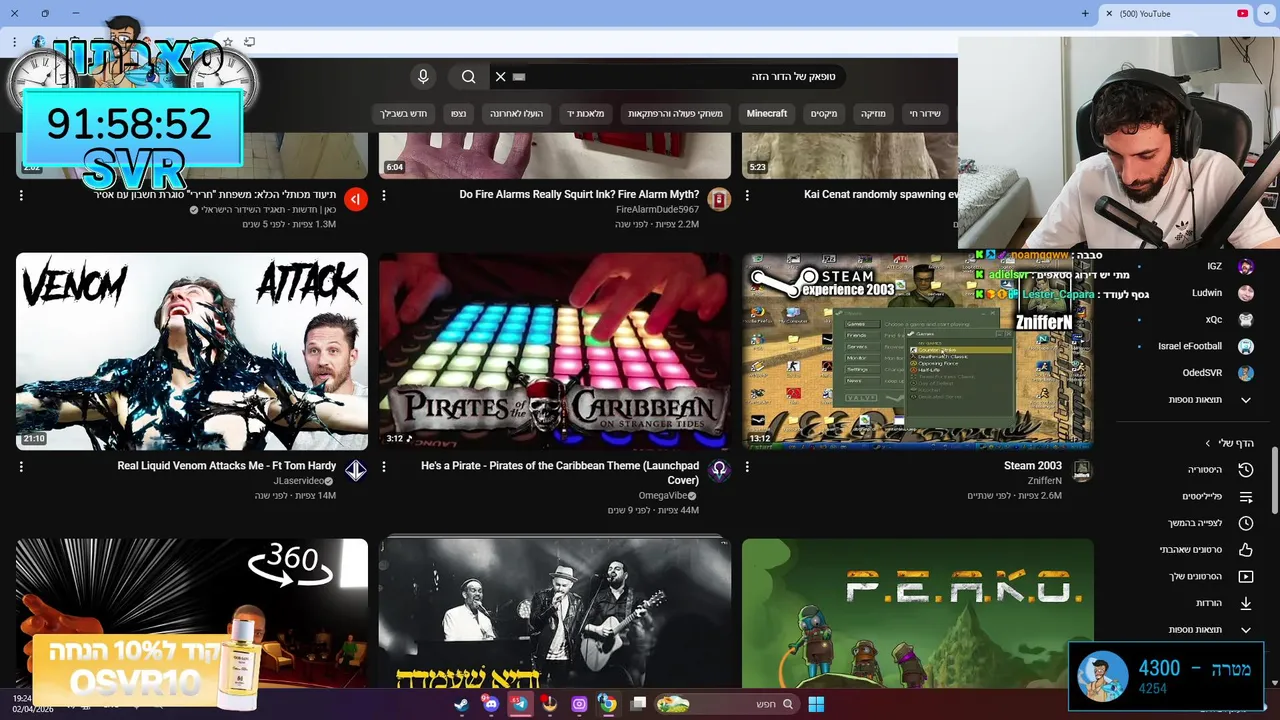The height and width of the screenshot is (720, 1280).
Task: Open the Real Liquid Venom Attacks Me thumbnail
Action: [x=192, y=351]
